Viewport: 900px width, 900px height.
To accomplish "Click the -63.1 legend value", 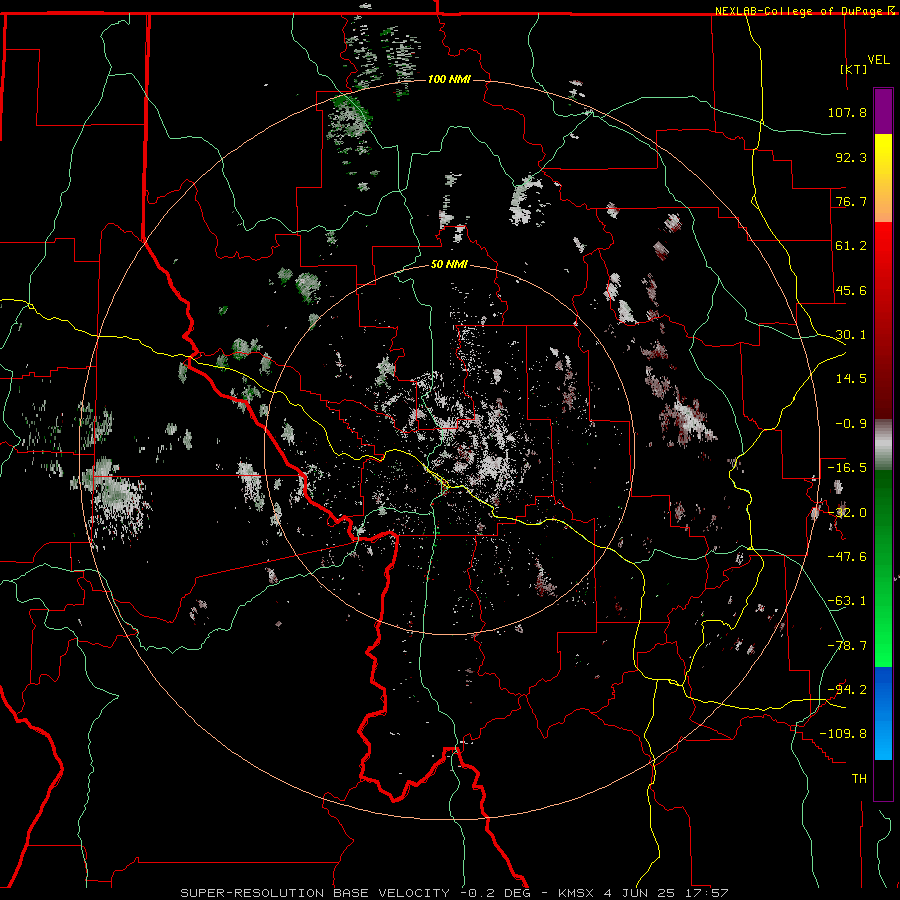I will (847, 601).
